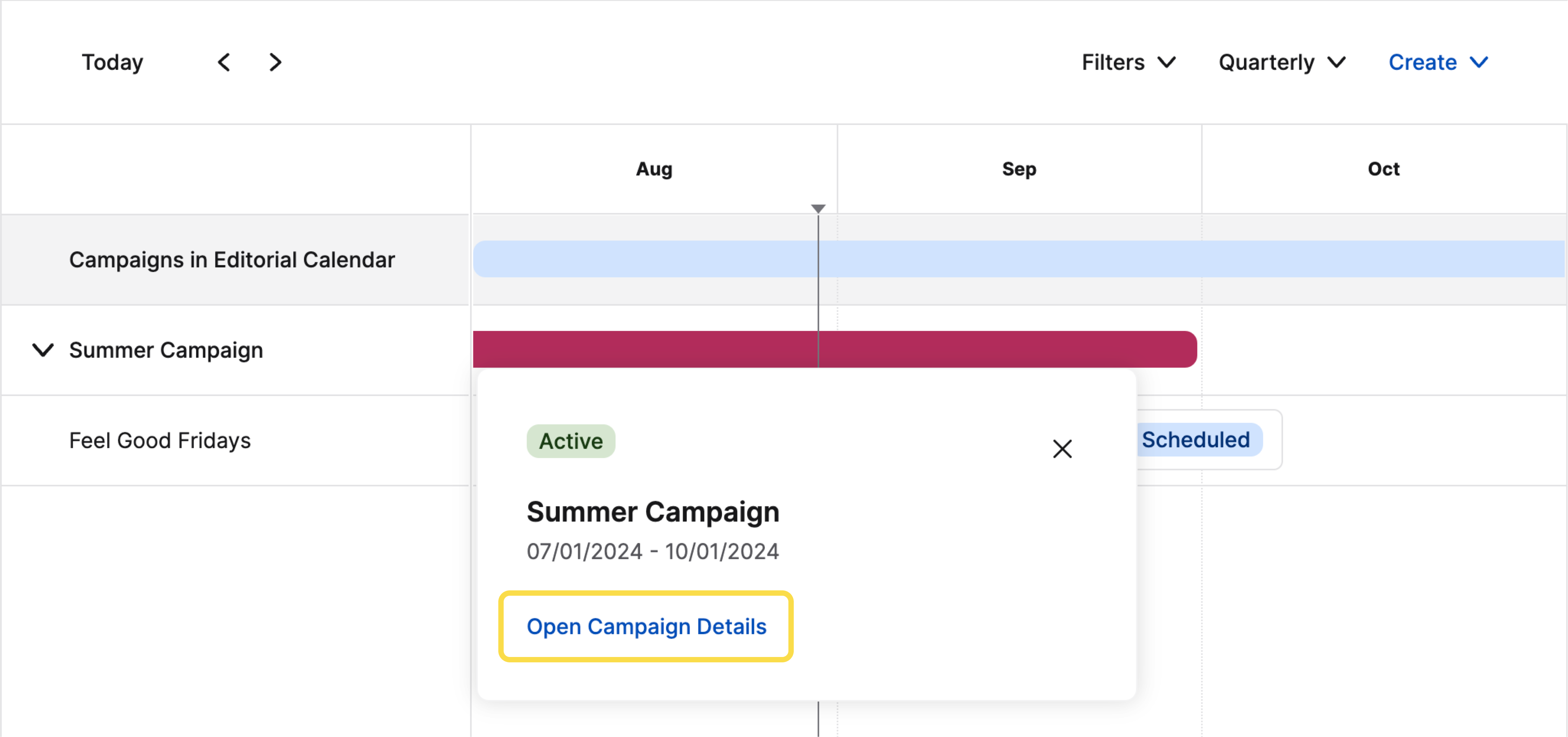
Task: Go to the previous period arrow
Action: [224, 62]
